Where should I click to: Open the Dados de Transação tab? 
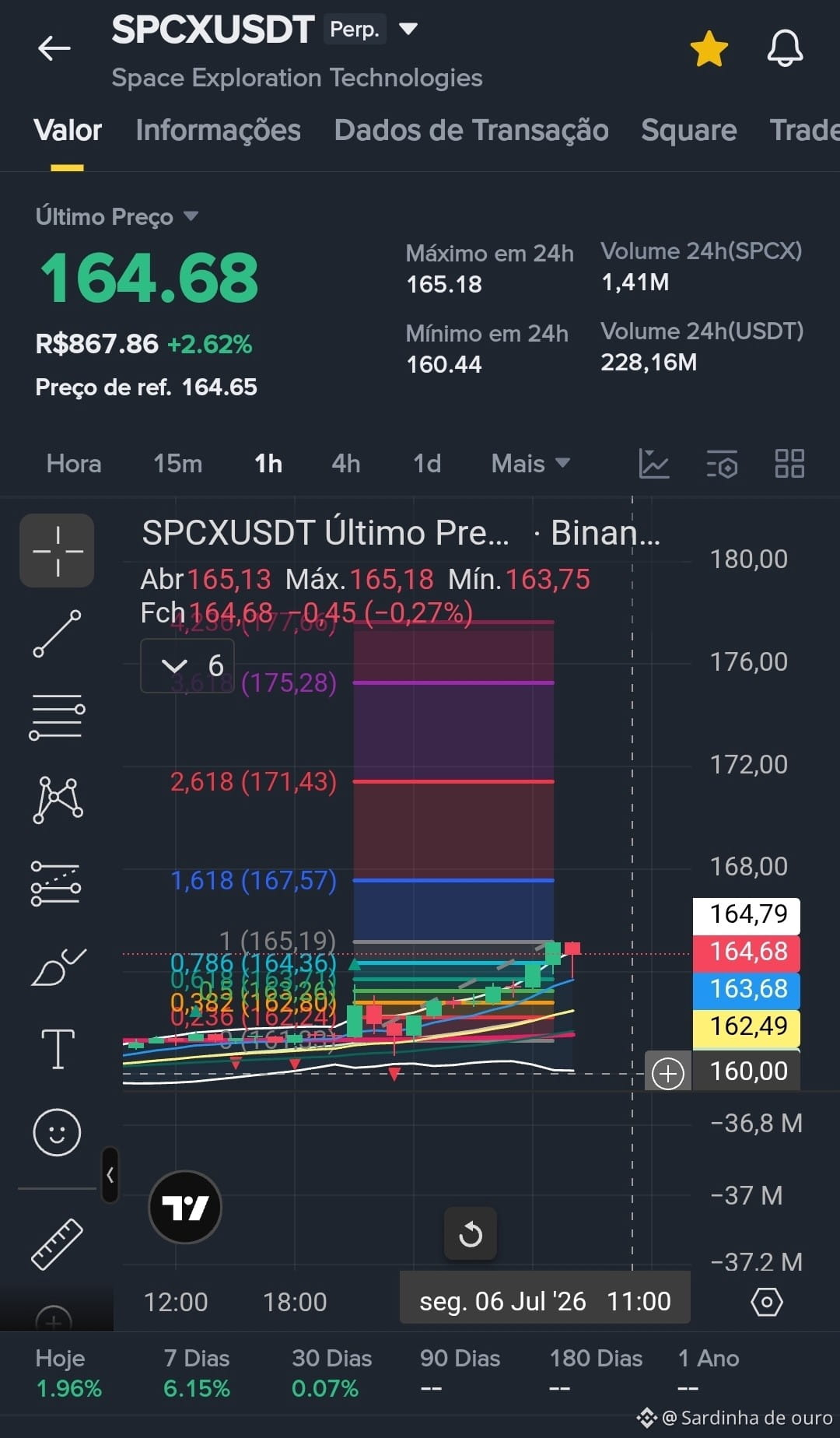(471, 131)
